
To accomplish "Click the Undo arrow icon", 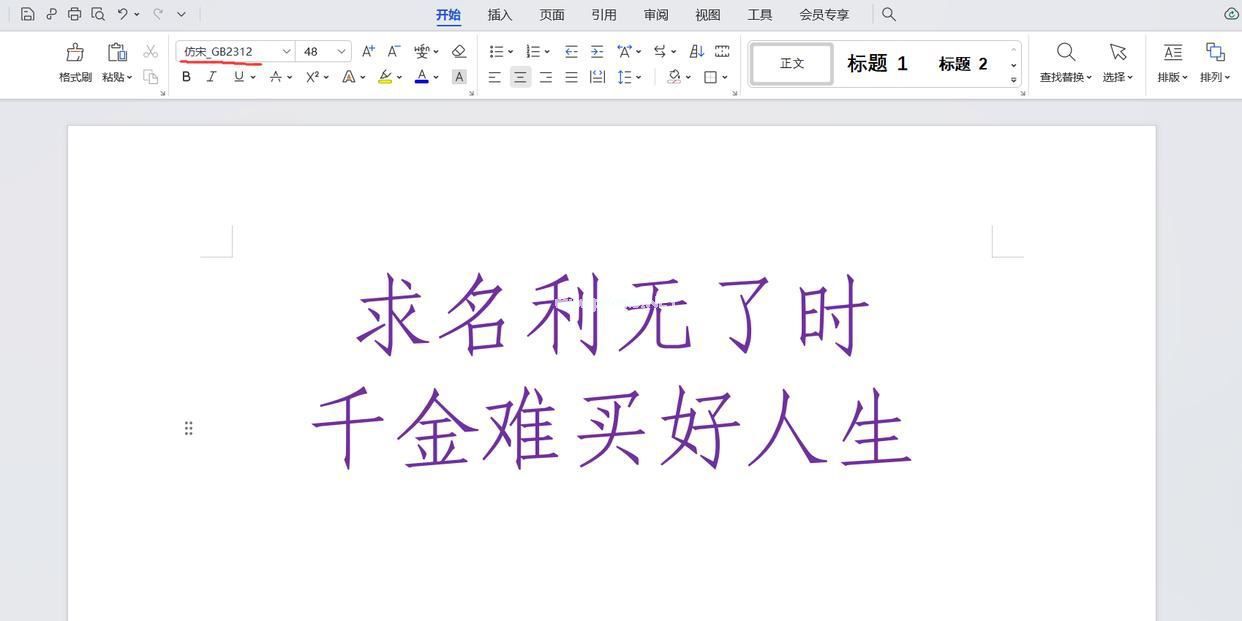I will click(122, 14).
